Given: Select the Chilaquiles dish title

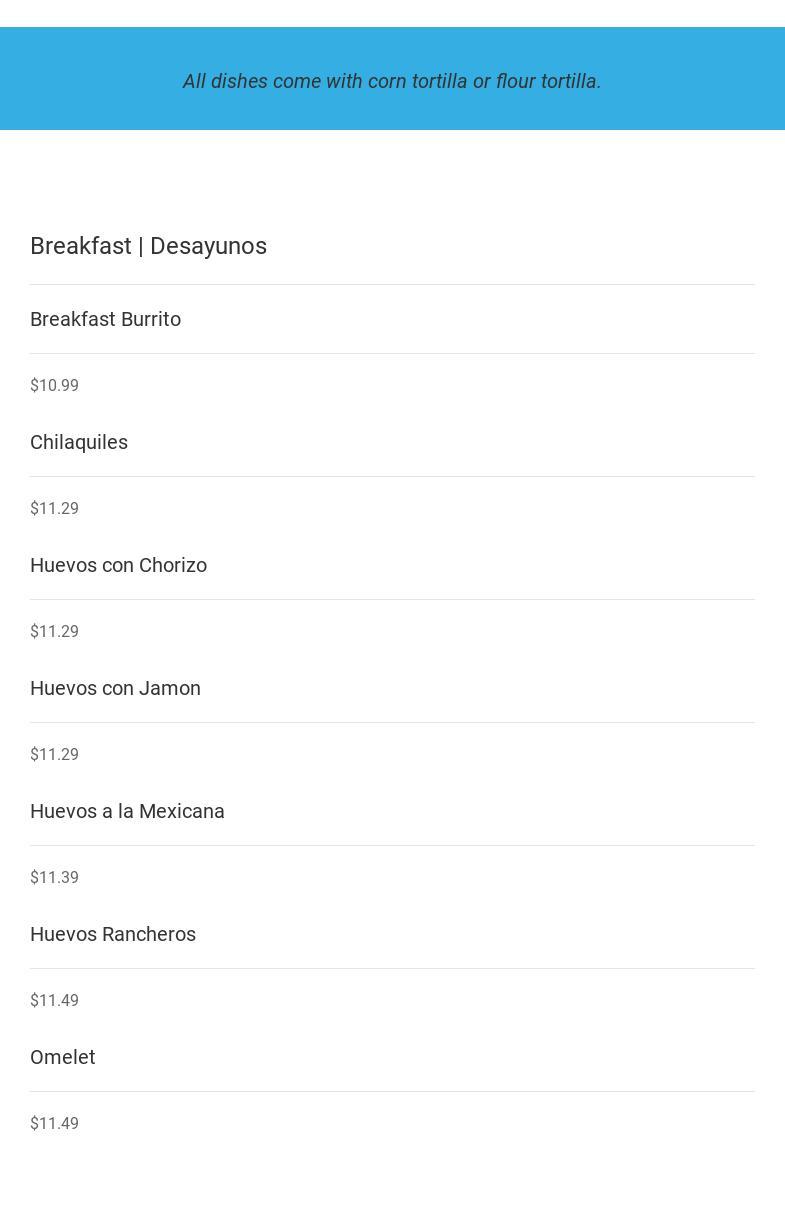Looking at the screenshot, I should click(79, 442).
